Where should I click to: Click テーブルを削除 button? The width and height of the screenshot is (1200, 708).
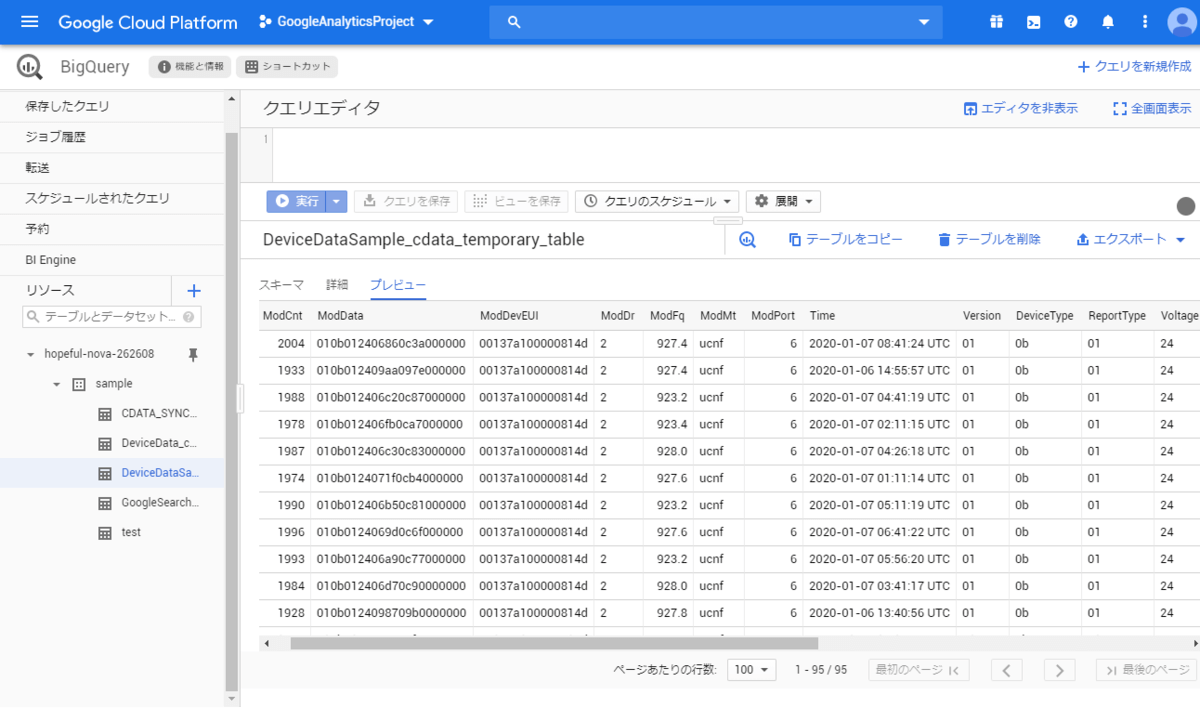(x=989, y=240)
